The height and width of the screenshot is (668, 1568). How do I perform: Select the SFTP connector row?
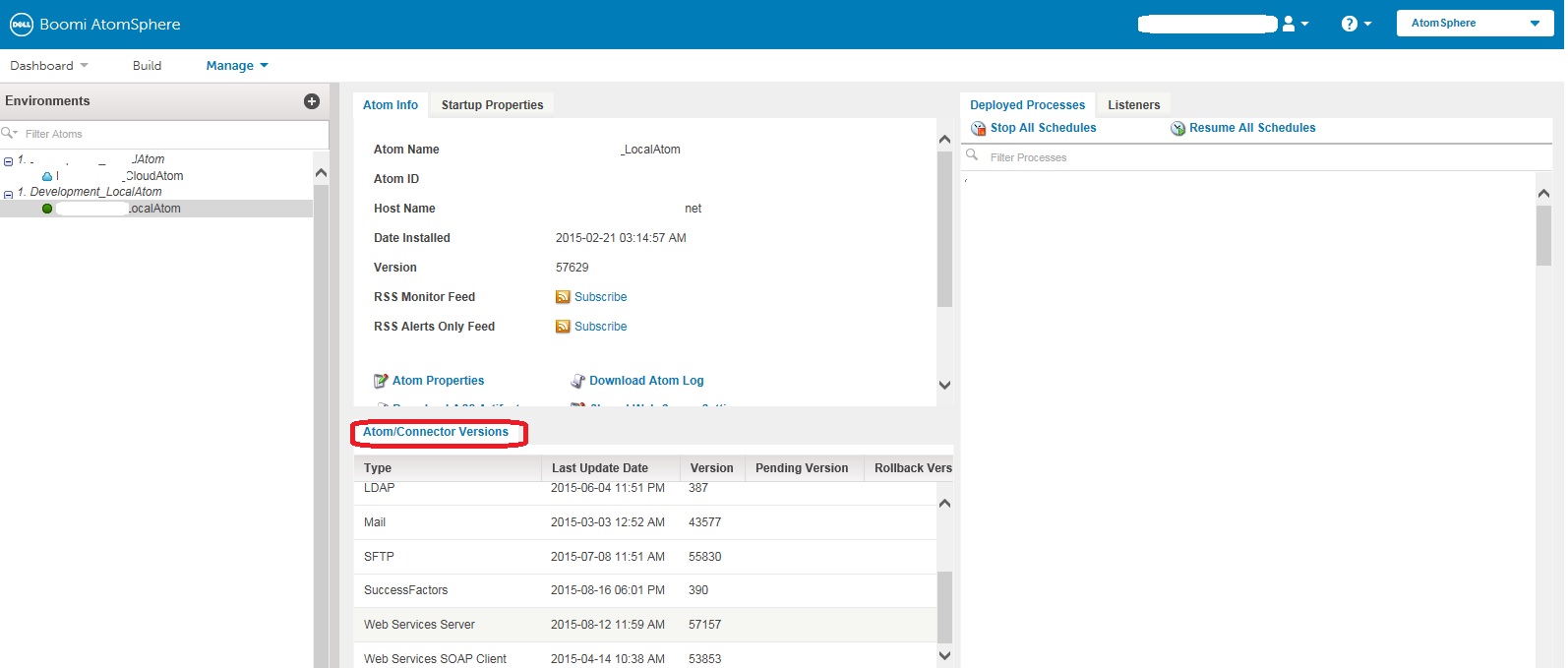(645, 557)
